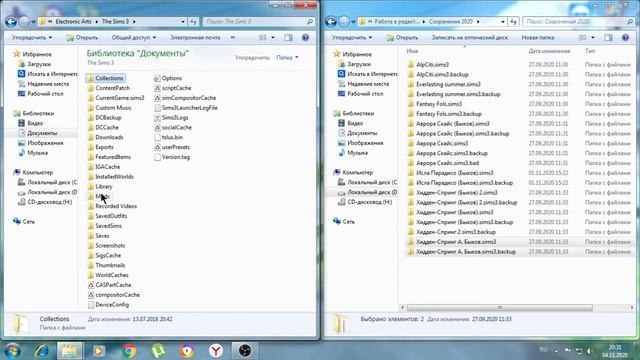Expand the Папка arrangement dropdown
This screenshot has width=640, height=360.
(x=287, y=58)
